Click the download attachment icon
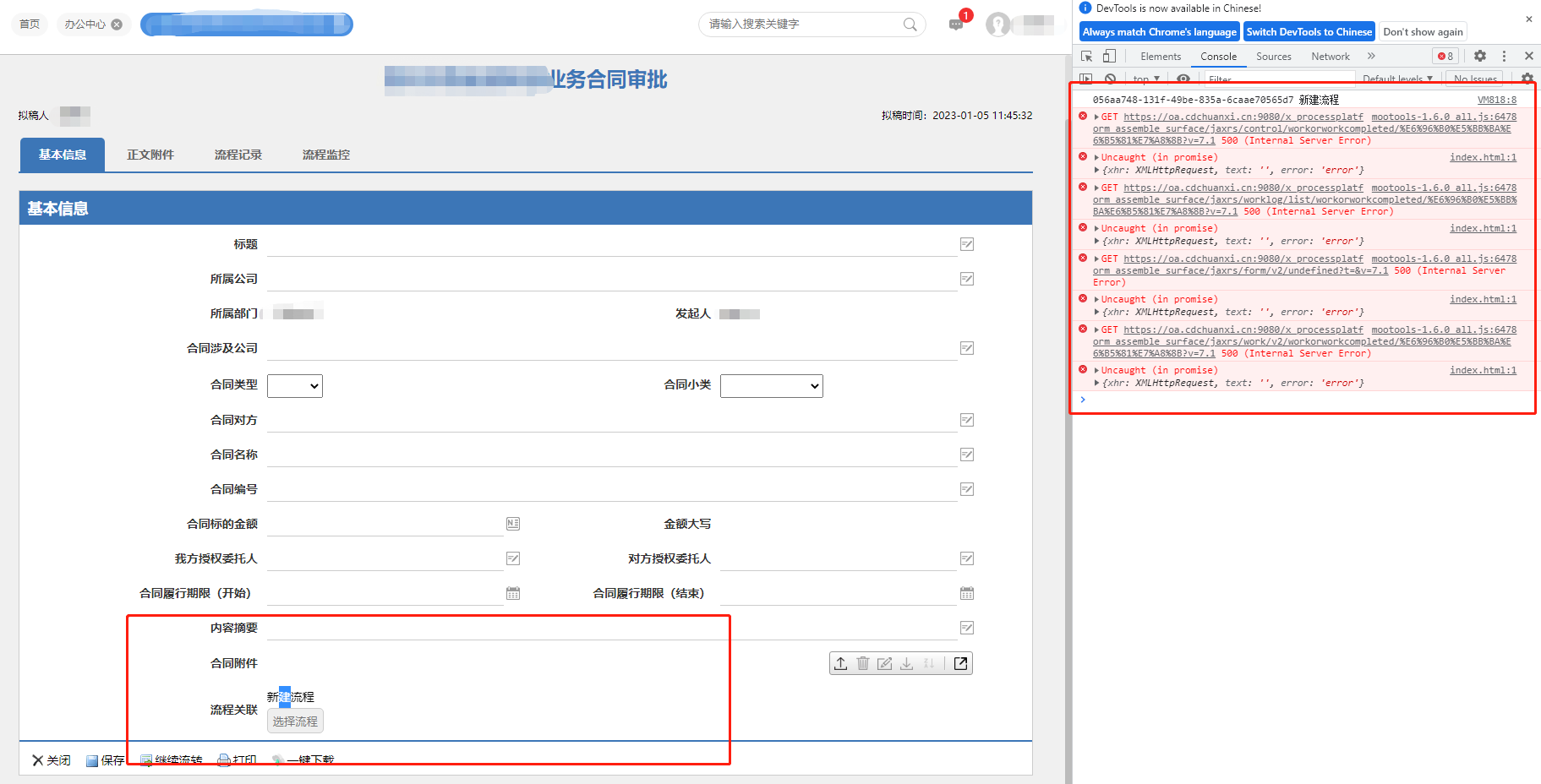 [x=907, y=663]
